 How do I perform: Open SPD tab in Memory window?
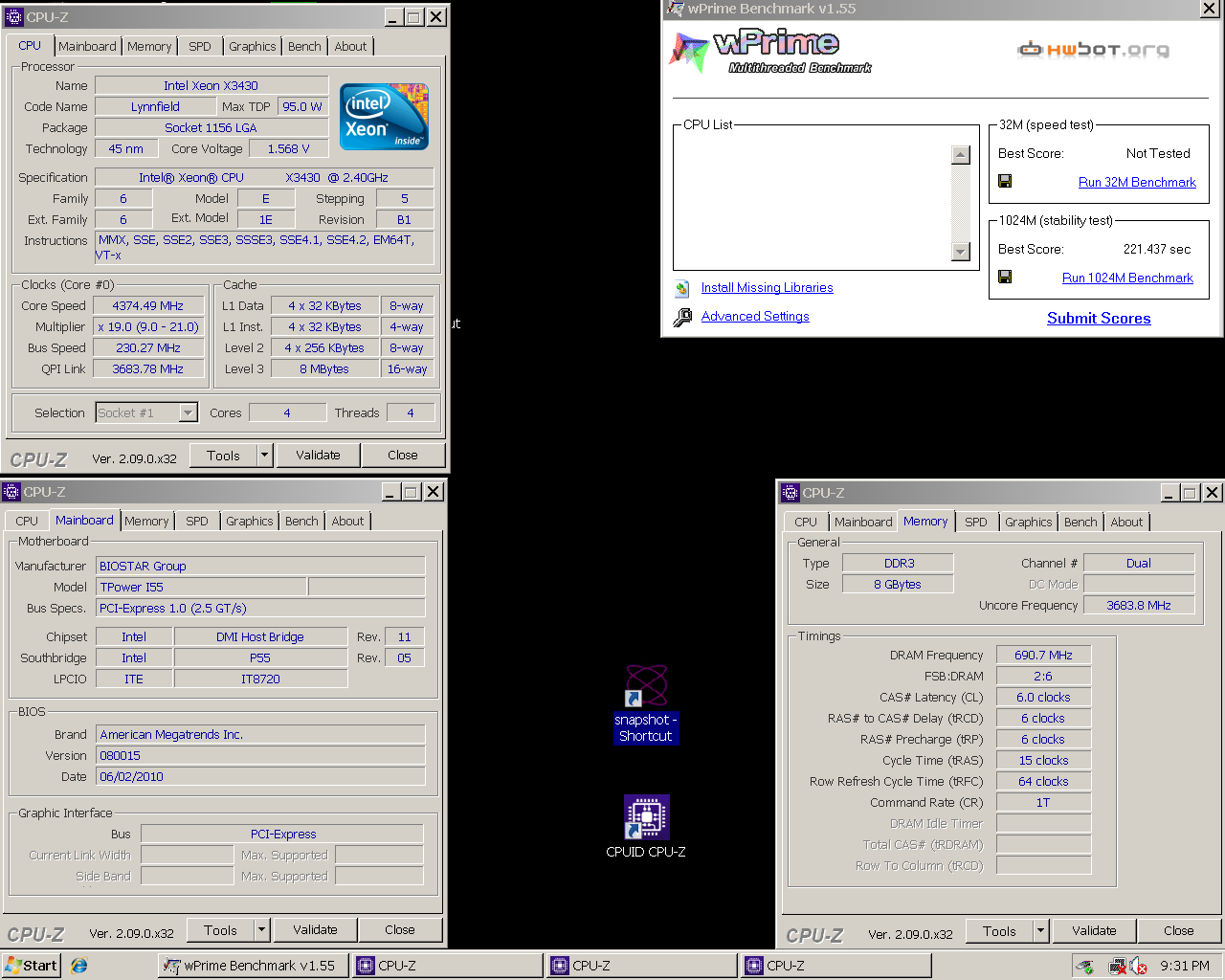click(x=976, y=523)
